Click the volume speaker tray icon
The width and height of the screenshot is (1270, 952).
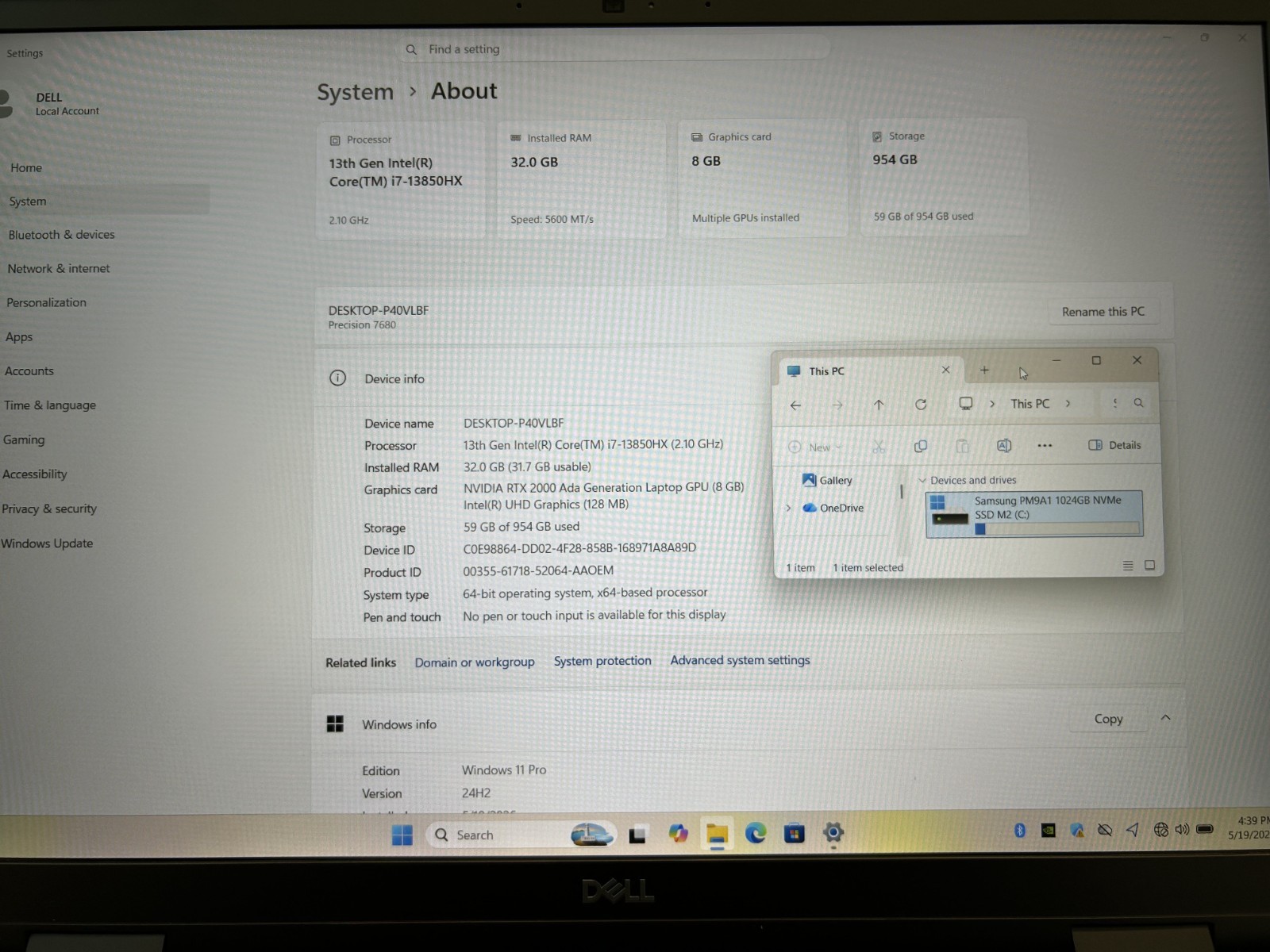[x=1182, y=830]
